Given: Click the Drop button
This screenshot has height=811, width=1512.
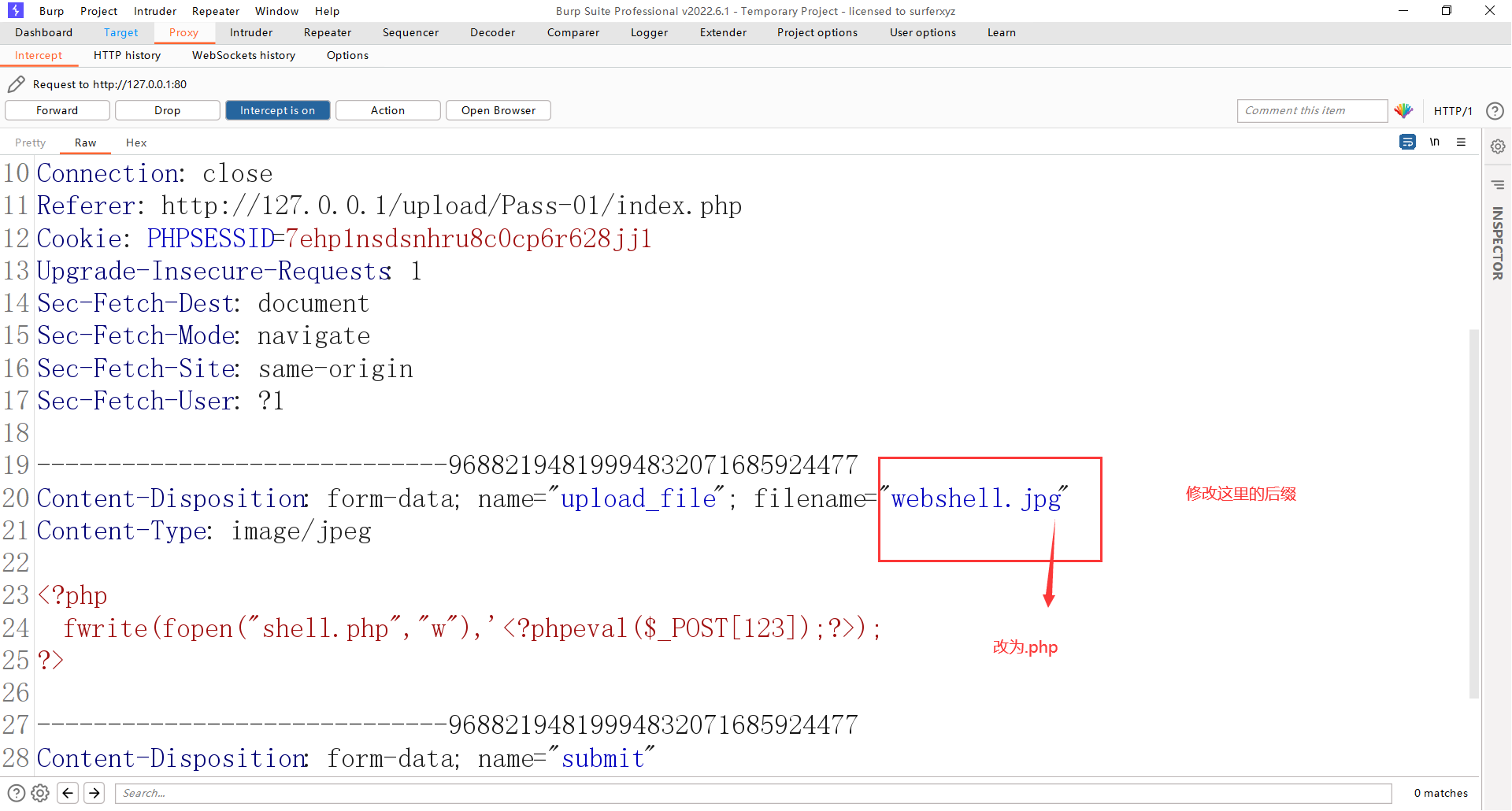Looking at the screenshot, I should point(168,110).
